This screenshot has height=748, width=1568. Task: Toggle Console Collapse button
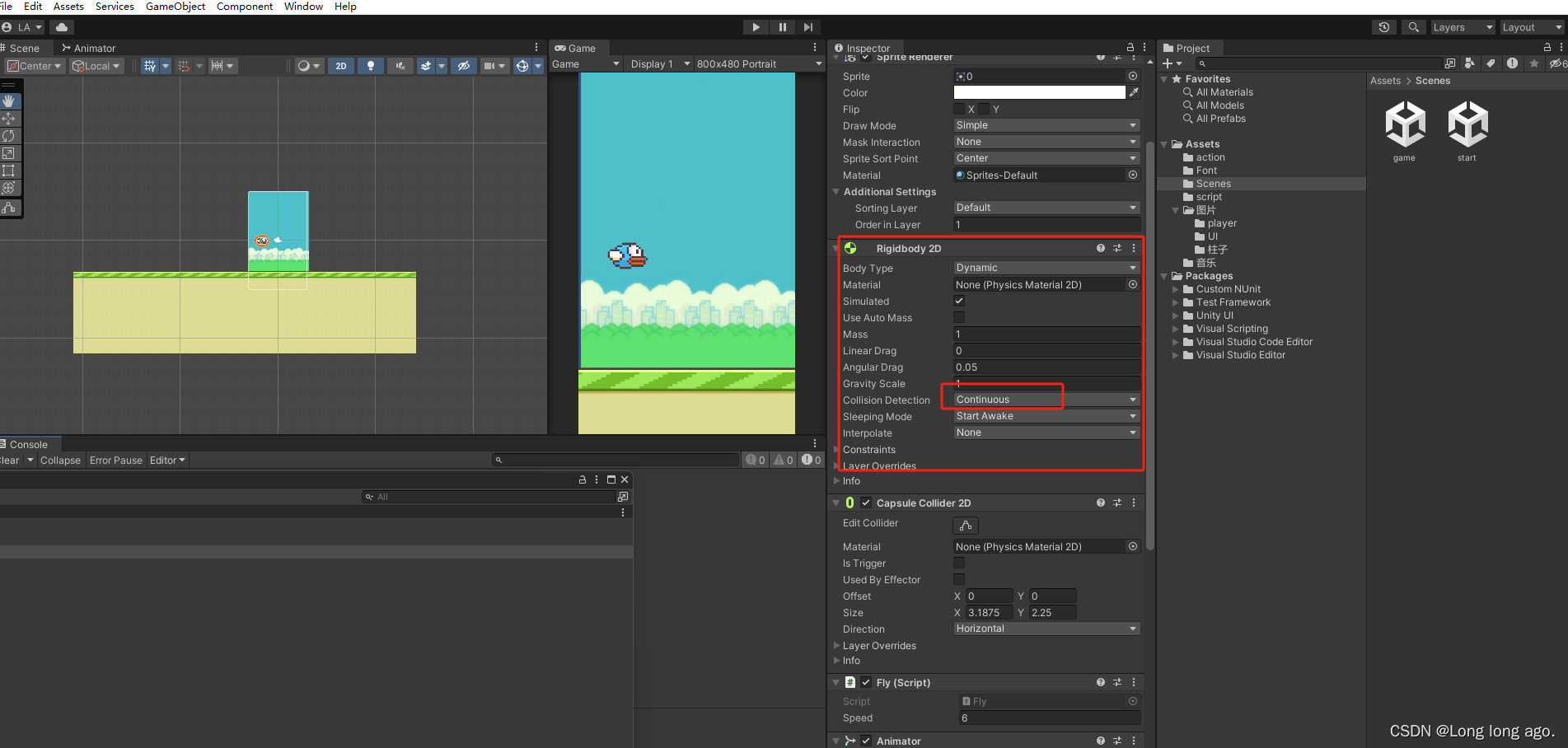coord(60,460)
